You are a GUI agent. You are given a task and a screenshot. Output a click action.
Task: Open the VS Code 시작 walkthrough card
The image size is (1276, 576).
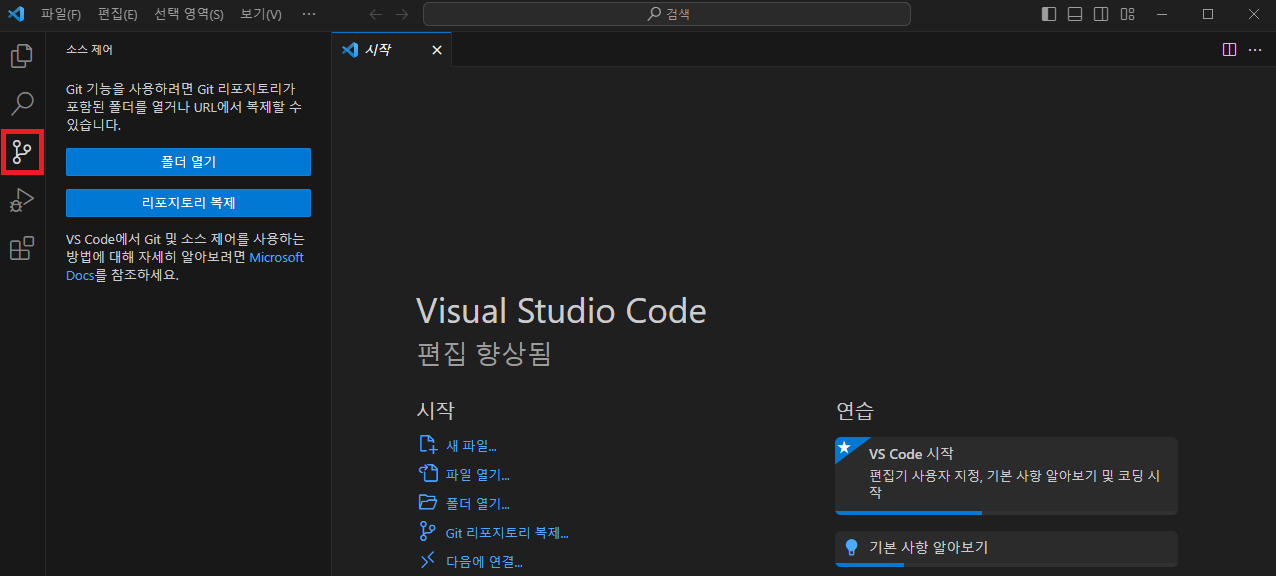[x=1006, y=476]
